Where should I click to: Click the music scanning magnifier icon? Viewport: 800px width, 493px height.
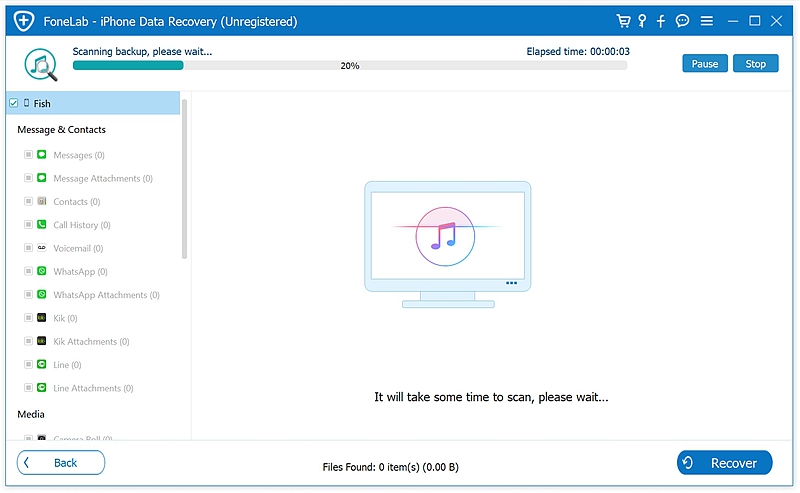(41, 64)
